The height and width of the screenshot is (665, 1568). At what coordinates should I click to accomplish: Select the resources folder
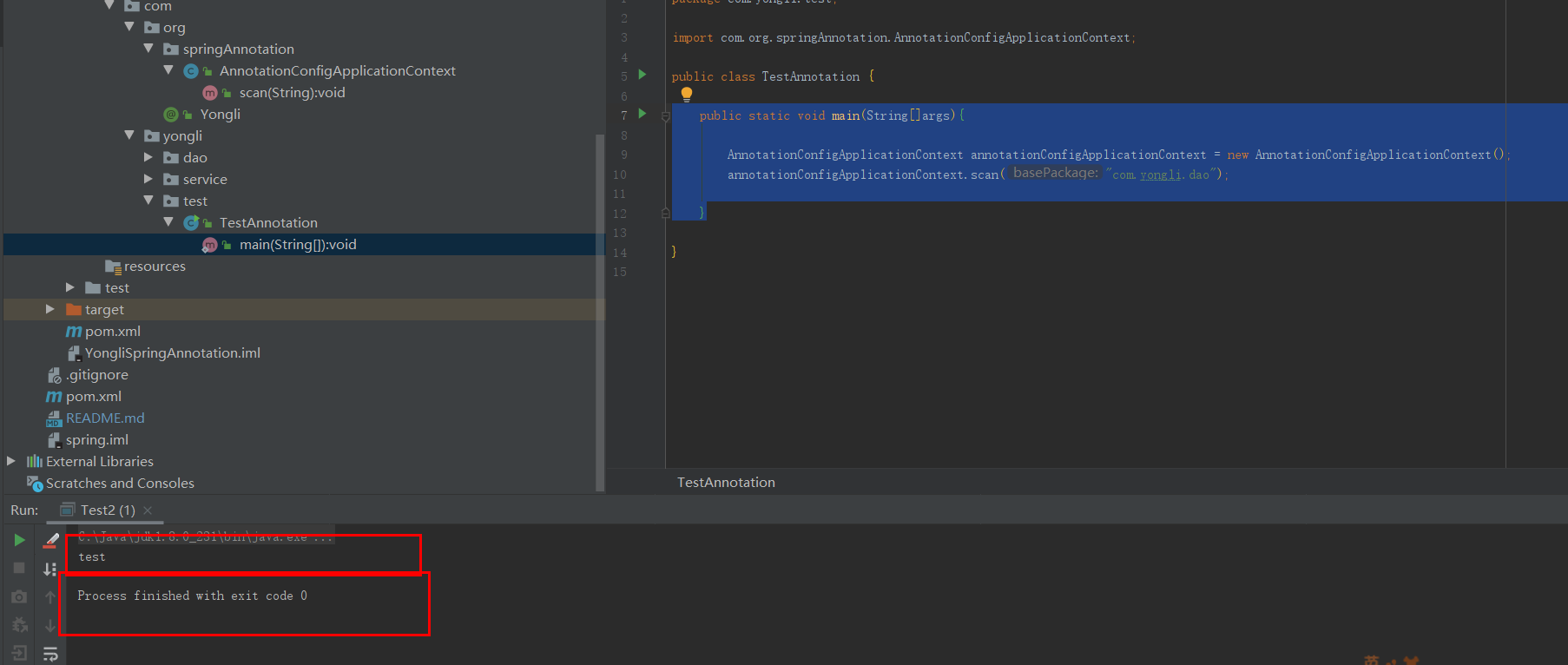tap(154, 267)
